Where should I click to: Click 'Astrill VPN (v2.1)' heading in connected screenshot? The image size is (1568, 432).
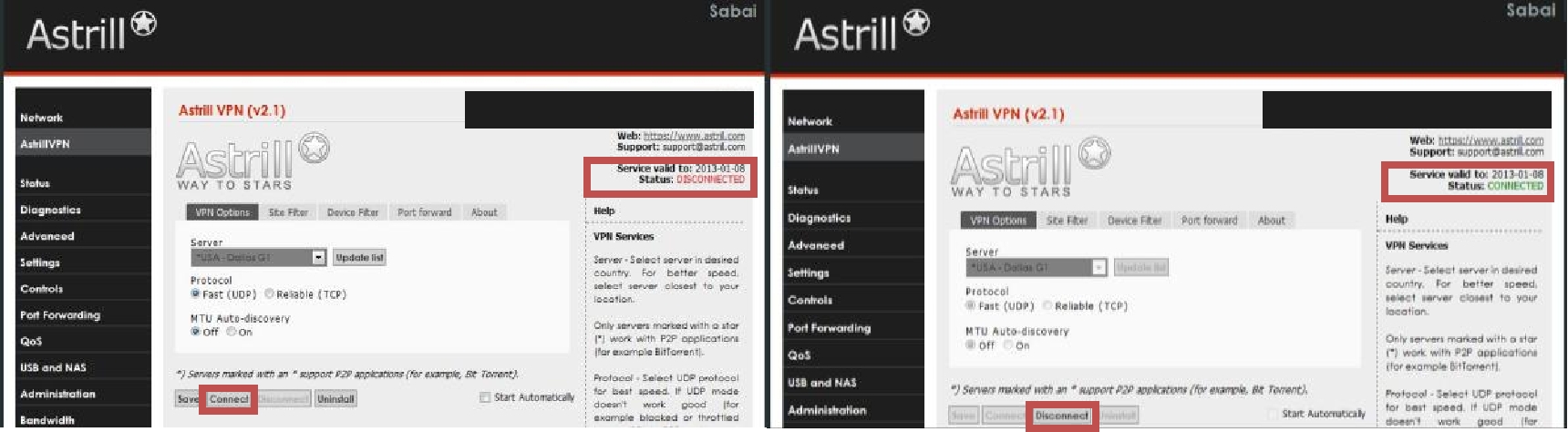(x=1008, y=114)
